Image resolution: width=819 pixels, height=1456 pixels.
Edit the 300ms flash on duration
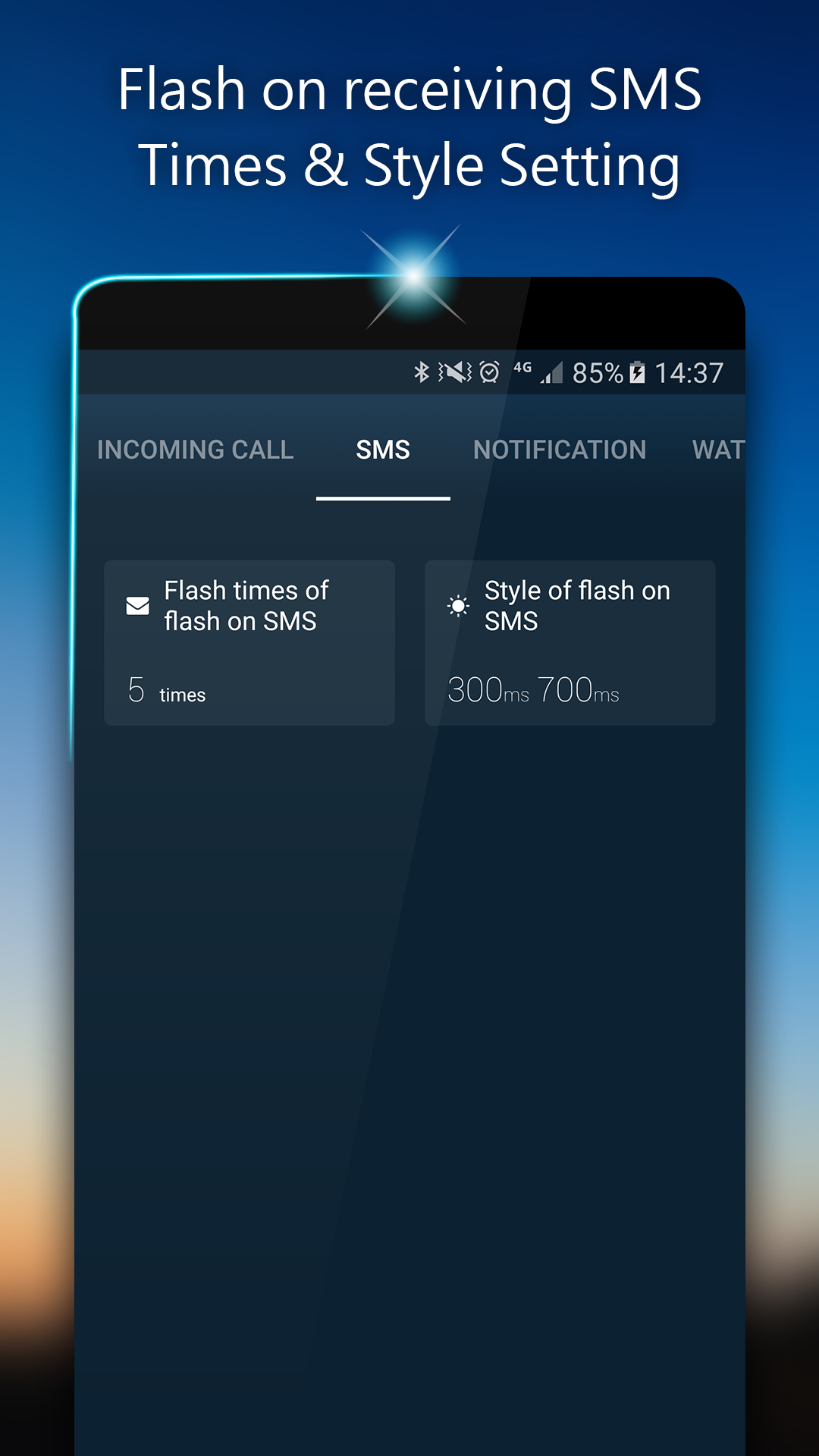coord(488,690)
